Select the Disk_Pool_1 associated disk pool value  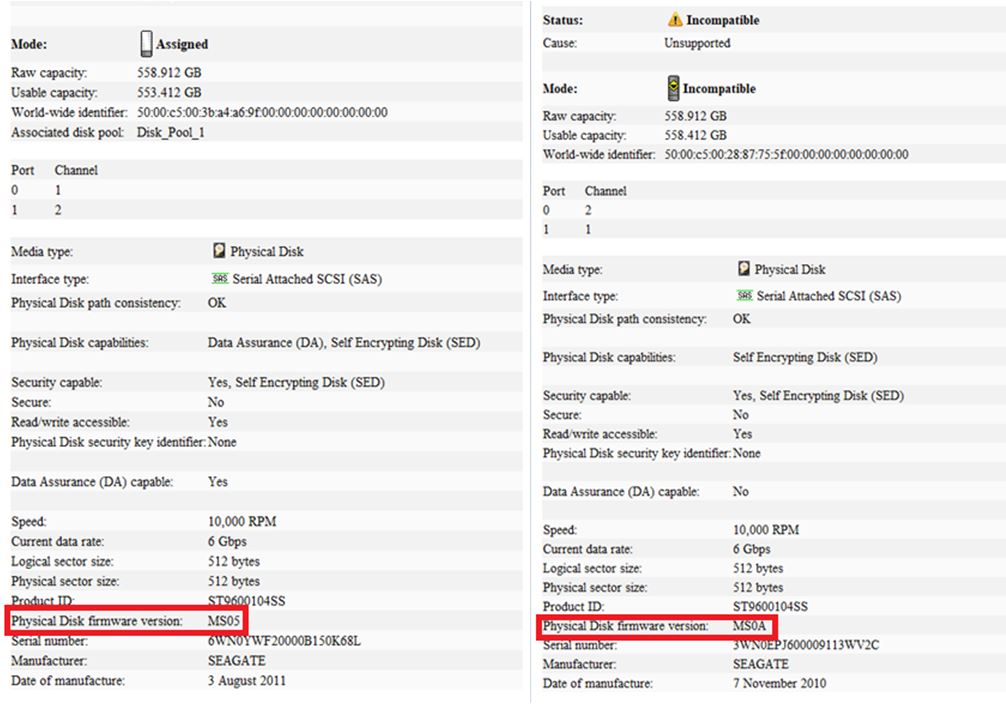[170, 132]
